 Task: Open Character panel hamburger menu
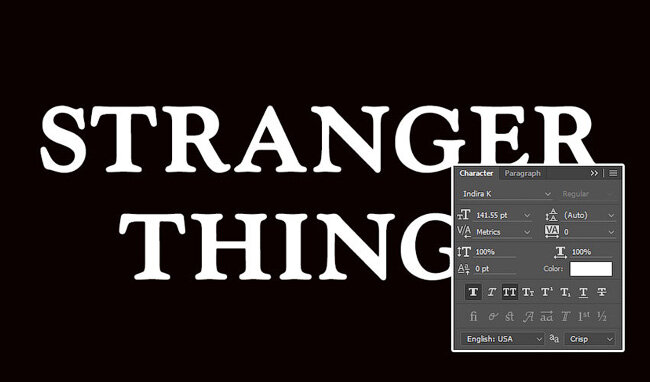(613, 173)
